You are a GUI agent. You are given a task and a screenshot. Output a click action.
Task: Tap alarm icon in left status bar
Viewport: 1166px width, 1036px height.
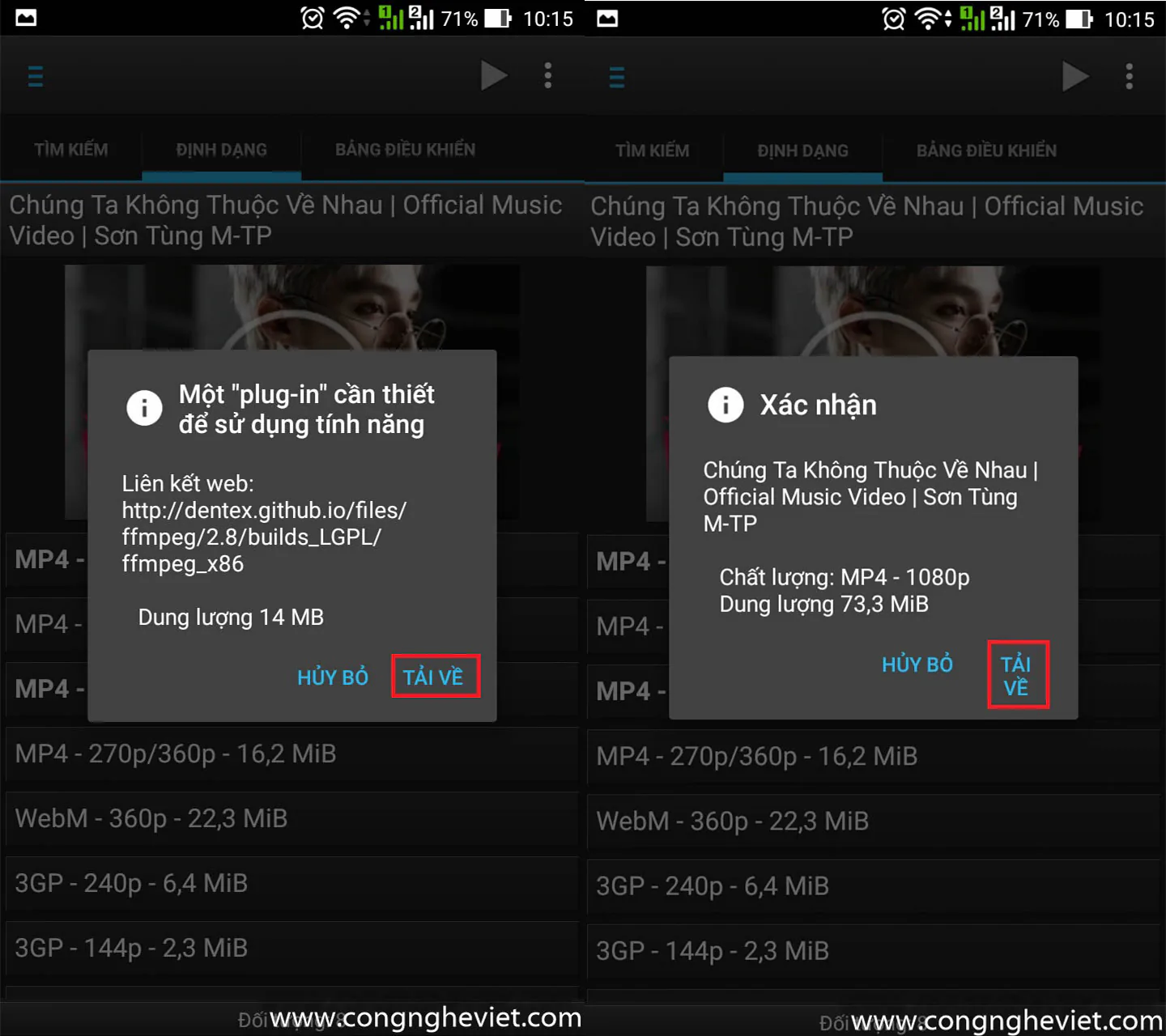[313, 18]
